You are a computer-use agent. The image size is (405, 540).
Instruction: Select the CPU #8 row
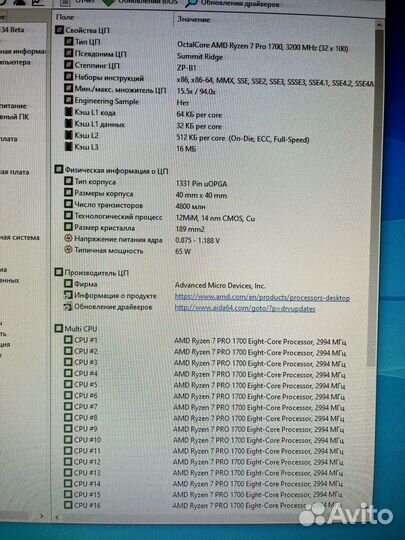click(205, 418)
